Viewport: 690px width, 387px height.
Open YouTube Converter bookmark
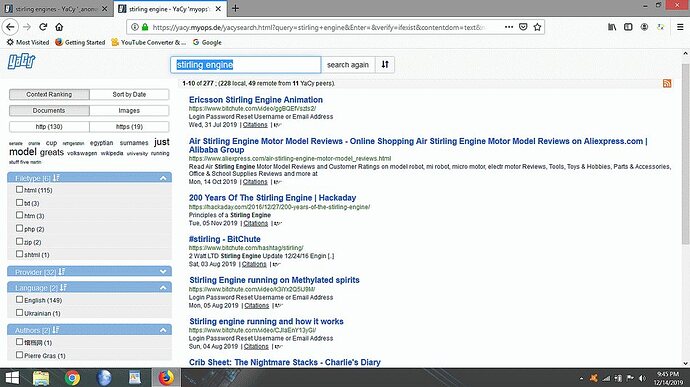point(149,42)
